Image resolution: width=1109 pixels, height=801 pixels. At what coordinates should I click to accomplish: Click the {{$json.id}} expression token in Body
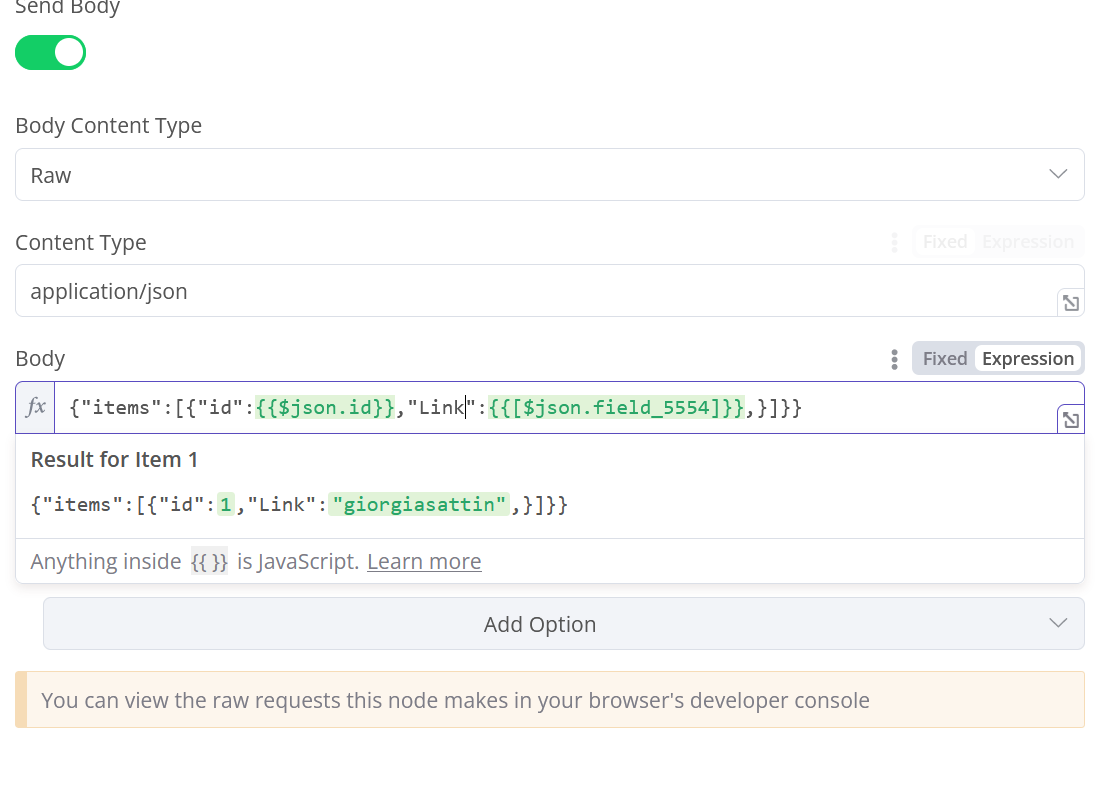click(x=325, y=408)
